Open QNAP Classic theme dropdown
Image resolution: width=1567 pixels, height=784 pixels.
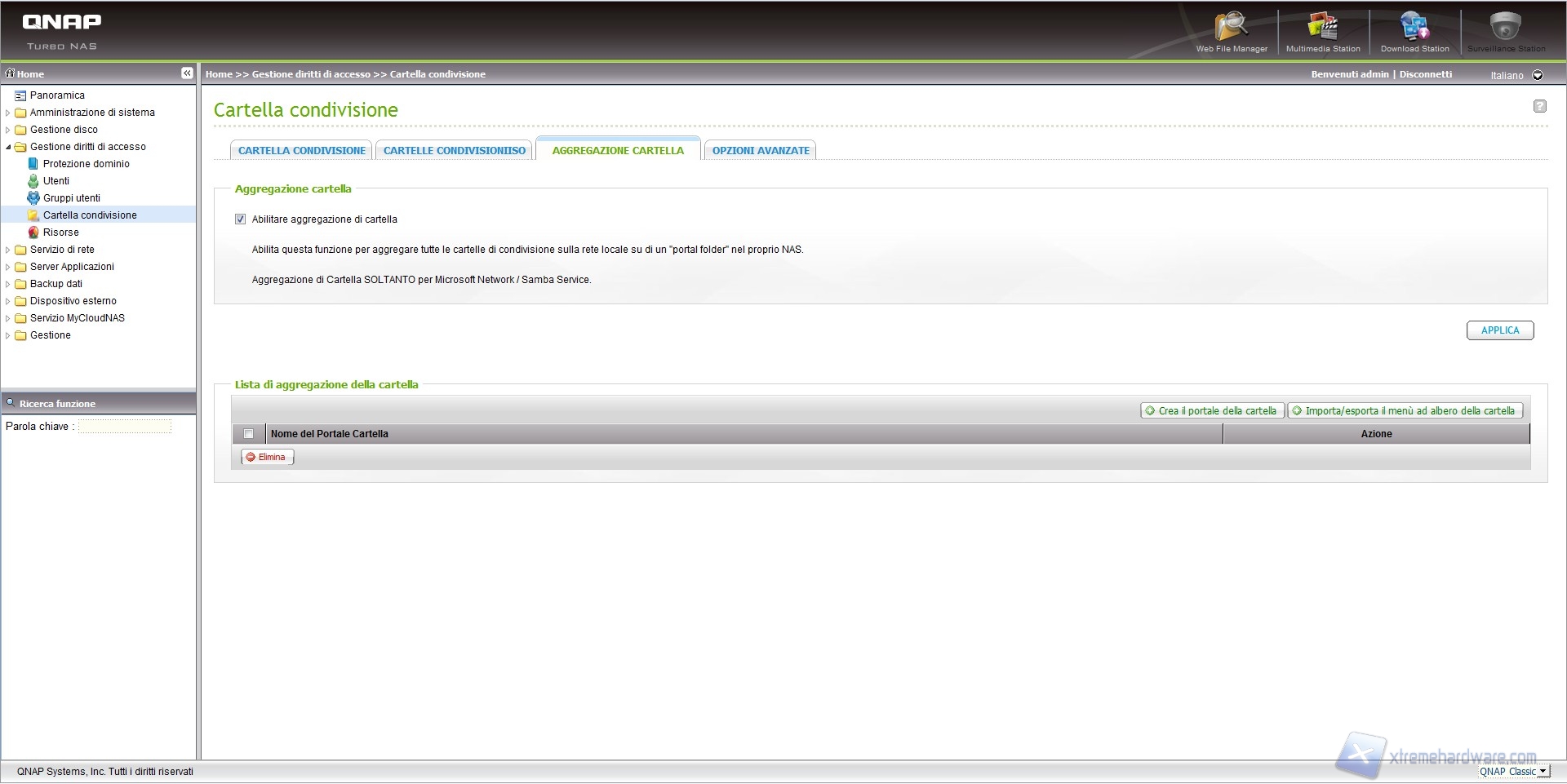click(x=1543, y=772)
